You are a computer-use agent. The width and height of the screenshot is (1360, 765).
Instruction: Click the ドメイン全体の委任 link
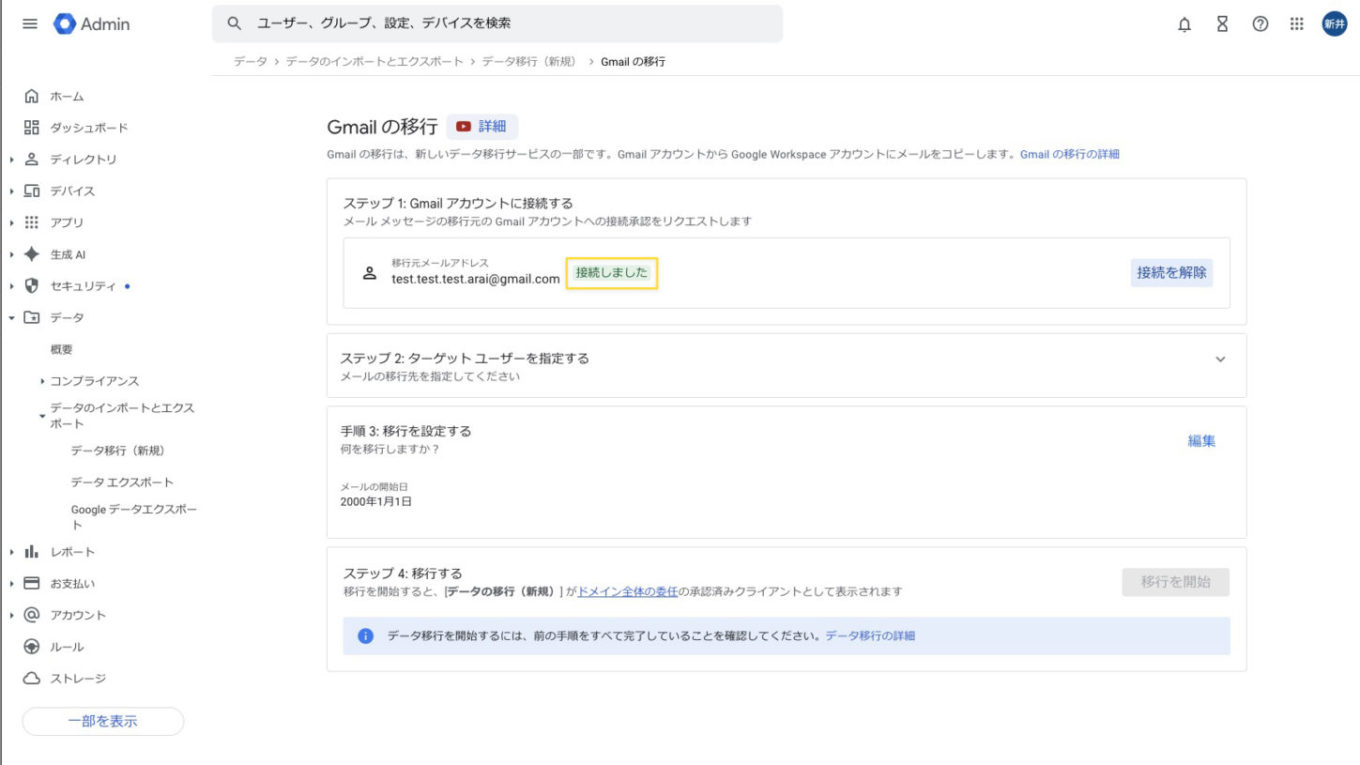pos(628,592)
